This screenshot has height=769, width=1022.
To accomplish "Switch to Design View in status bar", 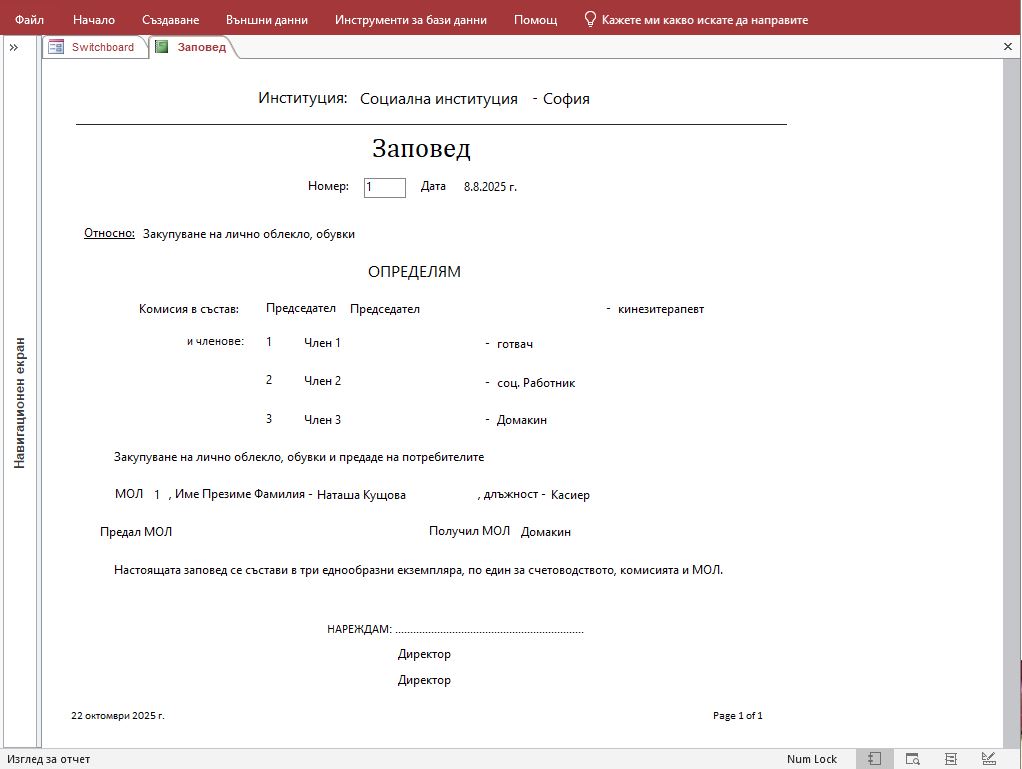I will [x=988, y=759].
